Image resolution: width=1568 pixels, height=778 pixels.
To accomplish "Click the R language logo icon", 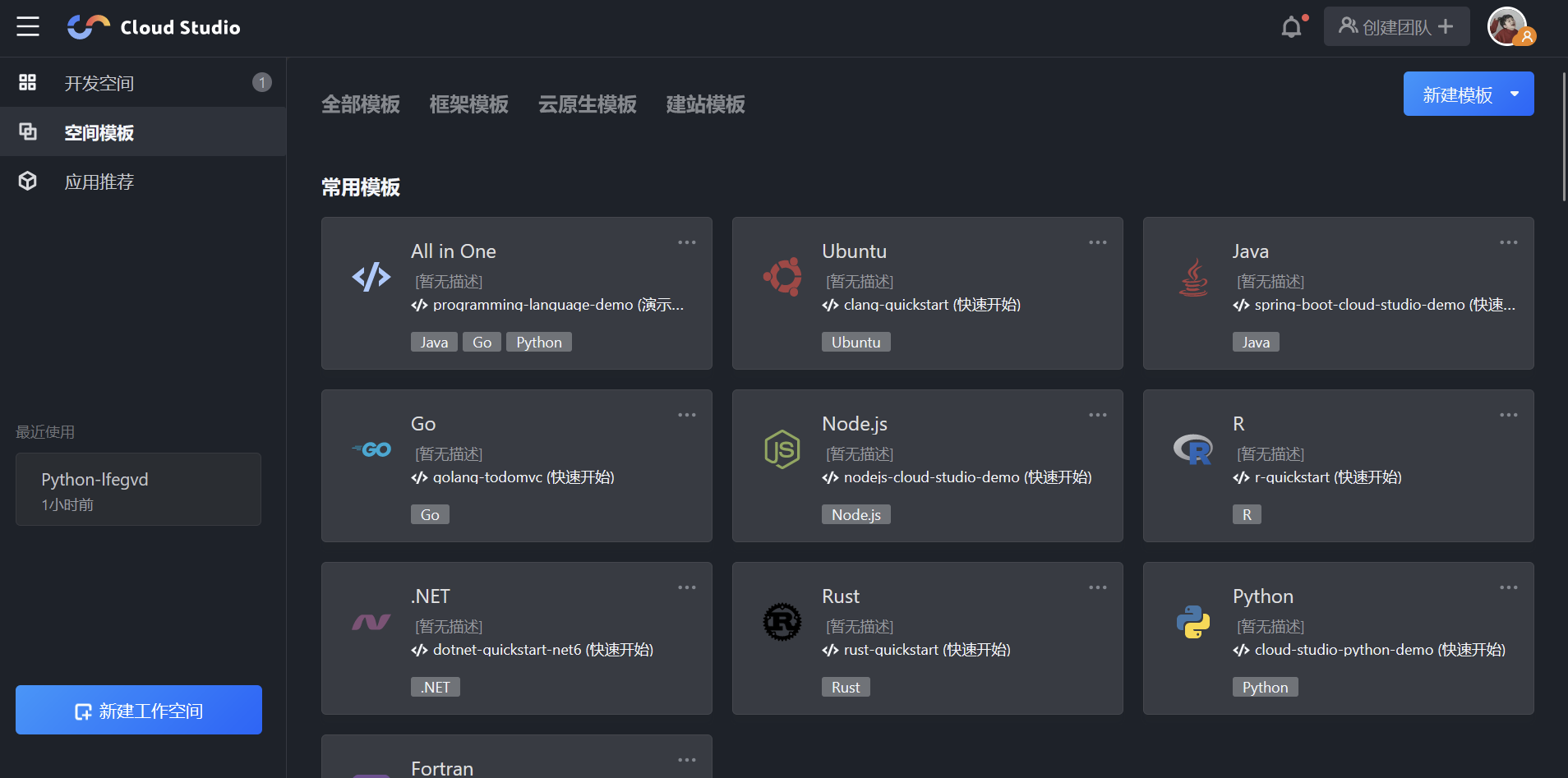I will pyautogui.click(x=1193, y=449).
